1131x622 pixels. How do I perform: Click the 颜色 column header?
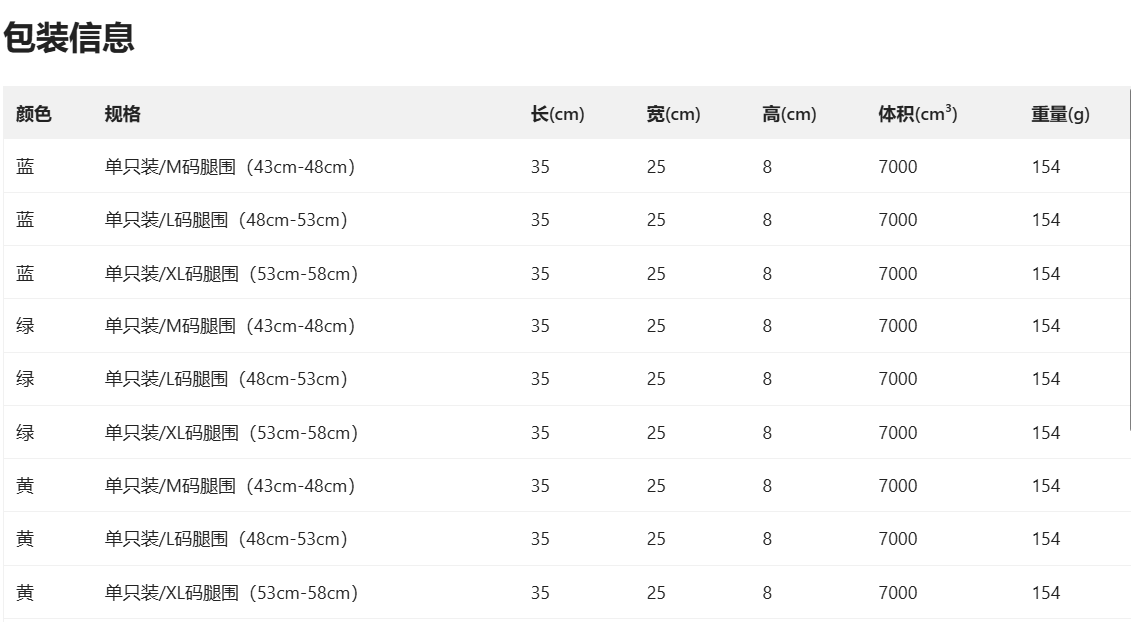coord(33,114)
